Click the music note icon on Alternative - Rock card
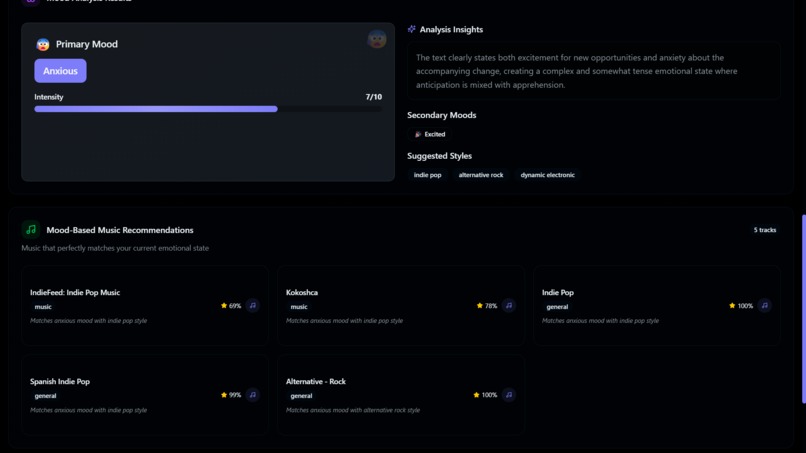The height and width of the screenshot is (453, 806). pyautogui.click(x=508, y=395)
